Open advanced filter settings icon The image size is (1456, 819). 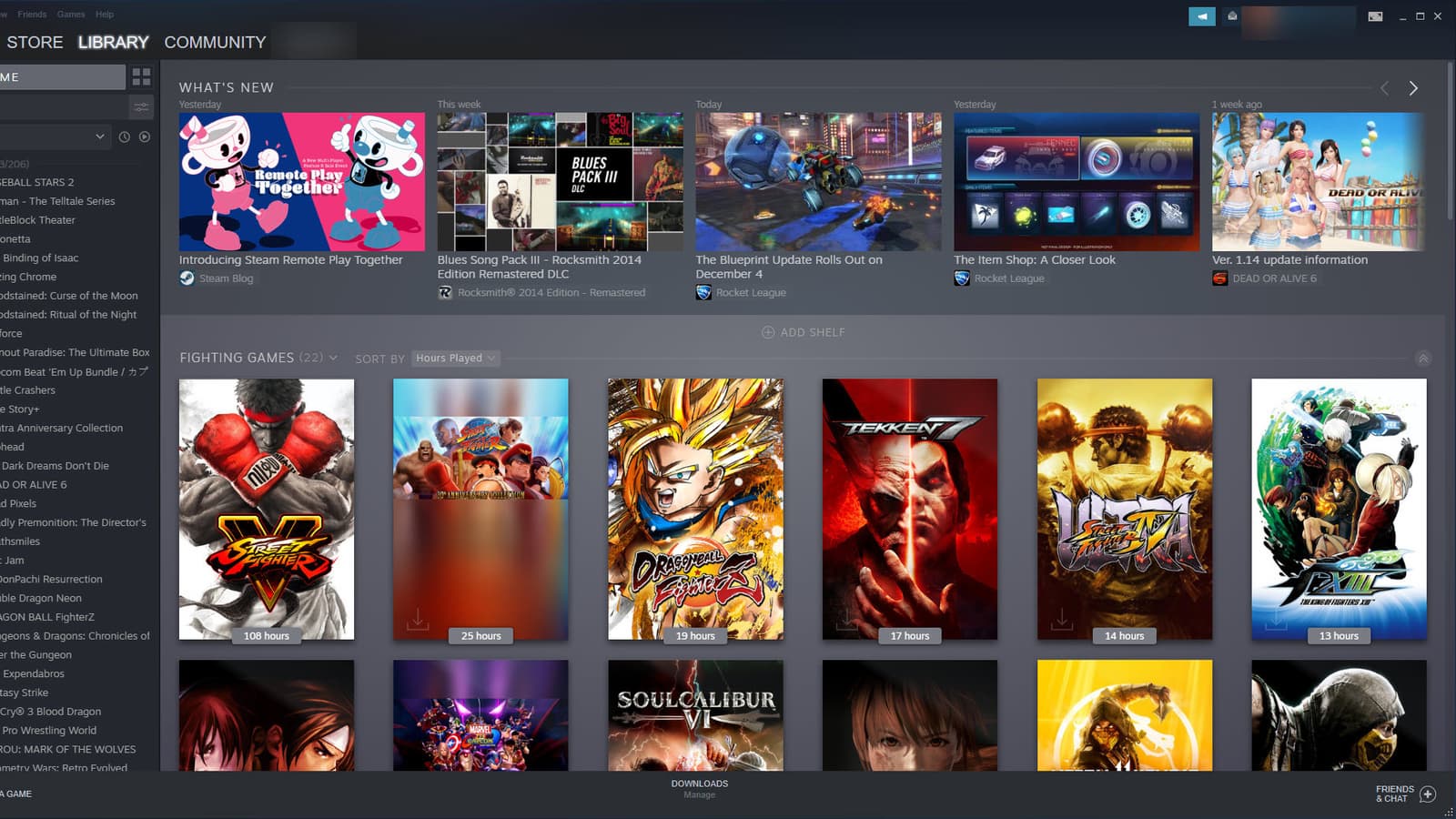pyautogui.click(x=141, y=107)
